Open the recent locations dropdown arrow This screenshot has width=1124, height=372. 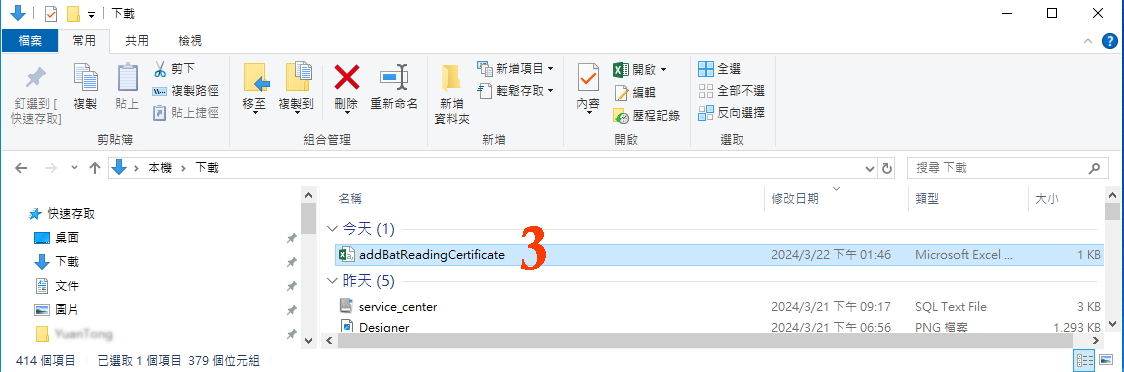tap(75, 168)
